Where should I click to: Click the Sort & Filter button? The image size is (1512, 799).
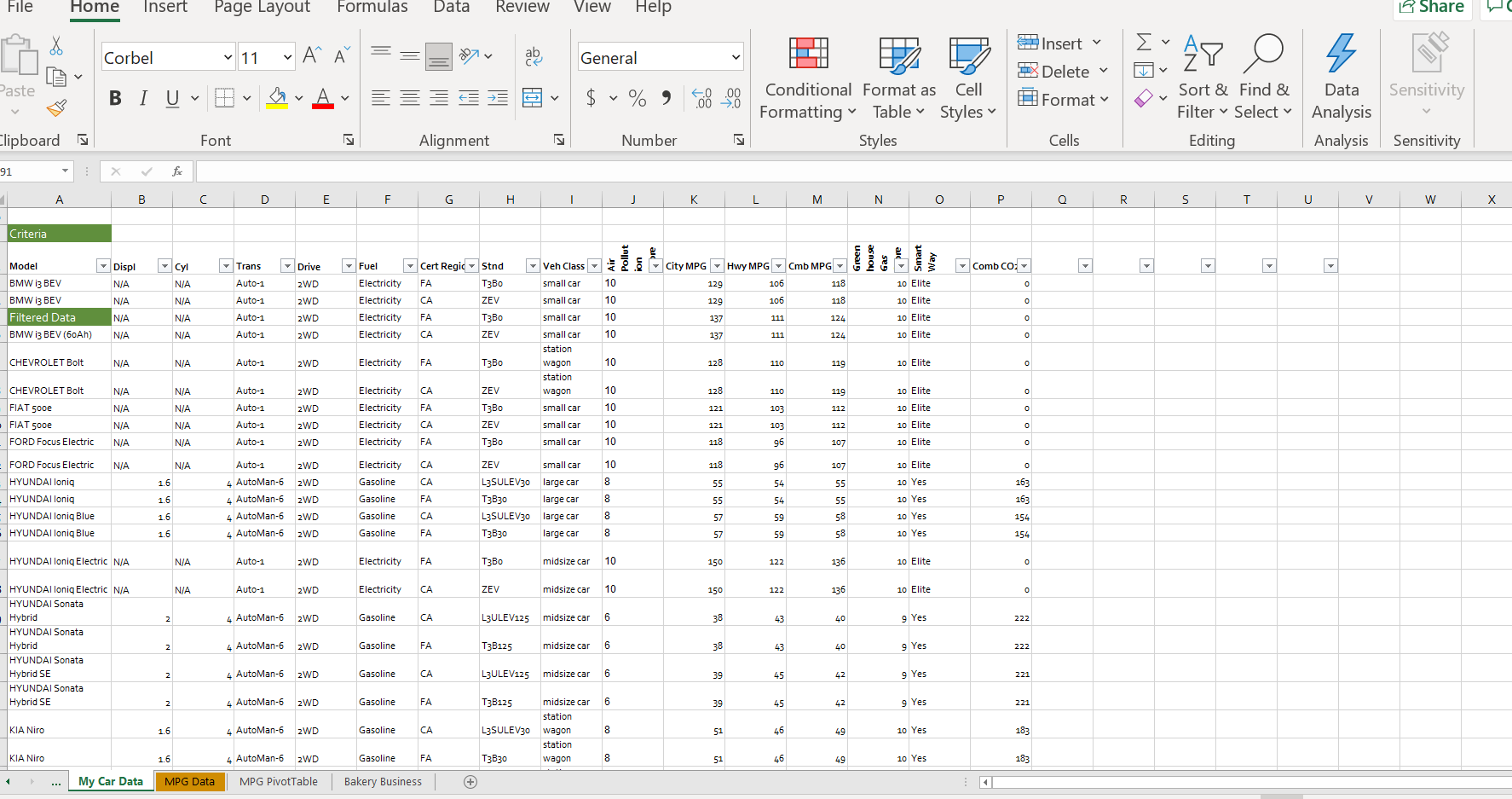(x=1202, y=77)
